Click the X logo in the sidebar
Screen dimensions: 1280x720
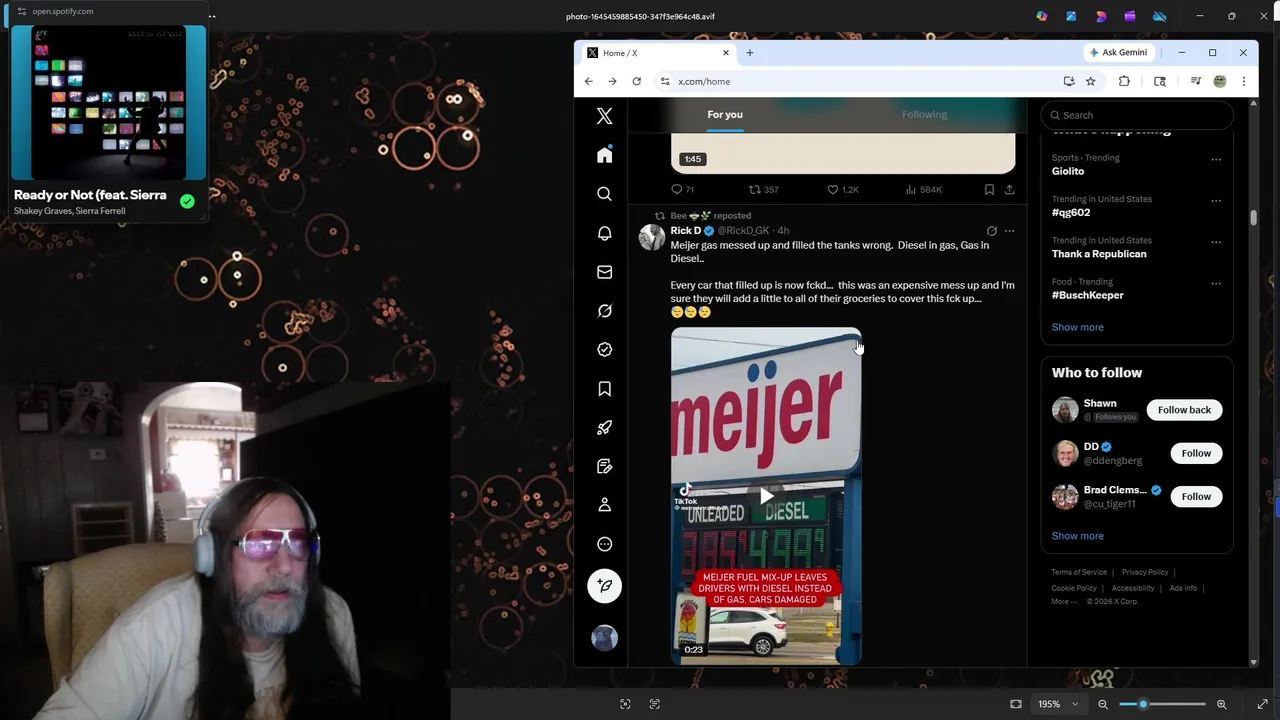click(604, 116)
